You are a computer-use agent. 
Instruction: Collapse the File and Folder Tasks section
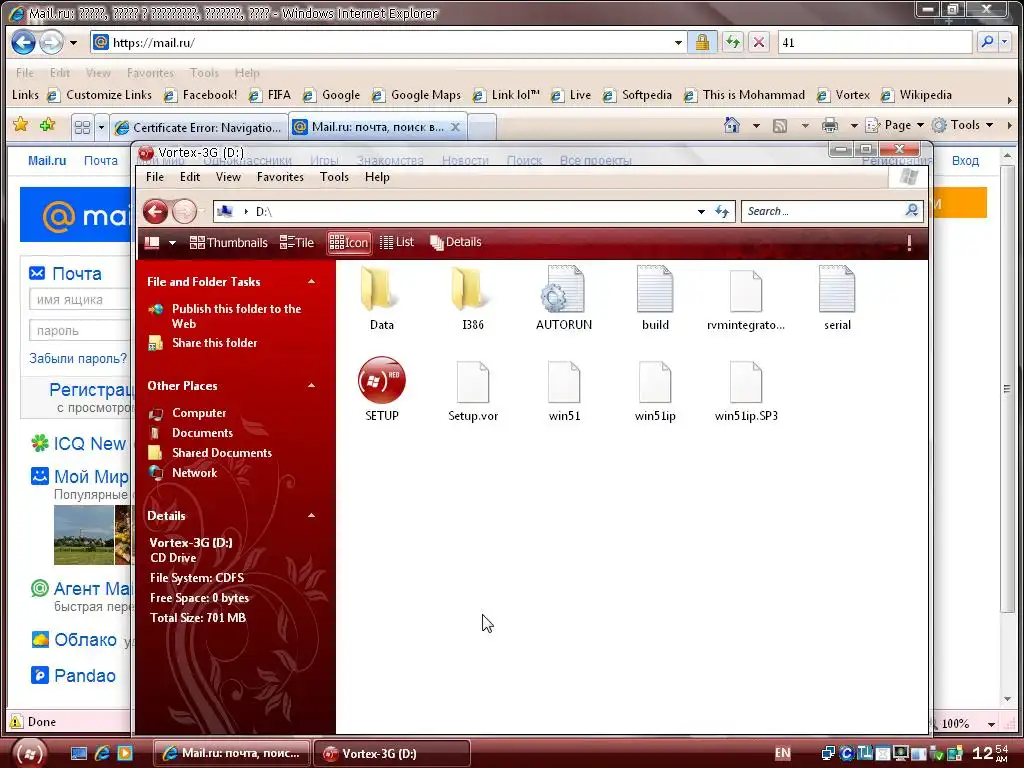click(x=312, y=281)
